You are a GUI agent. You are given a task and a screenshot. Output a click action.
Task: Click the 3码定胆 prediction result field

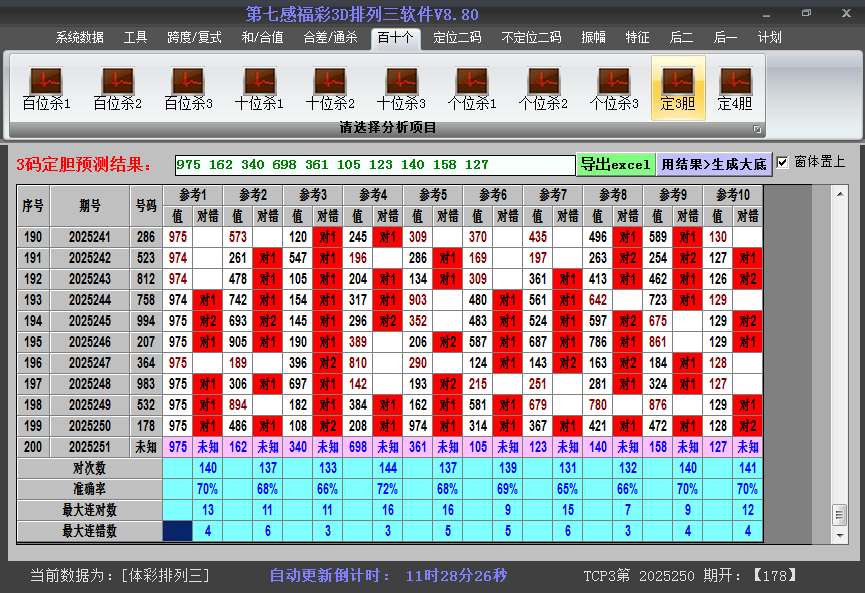point(374,165)
